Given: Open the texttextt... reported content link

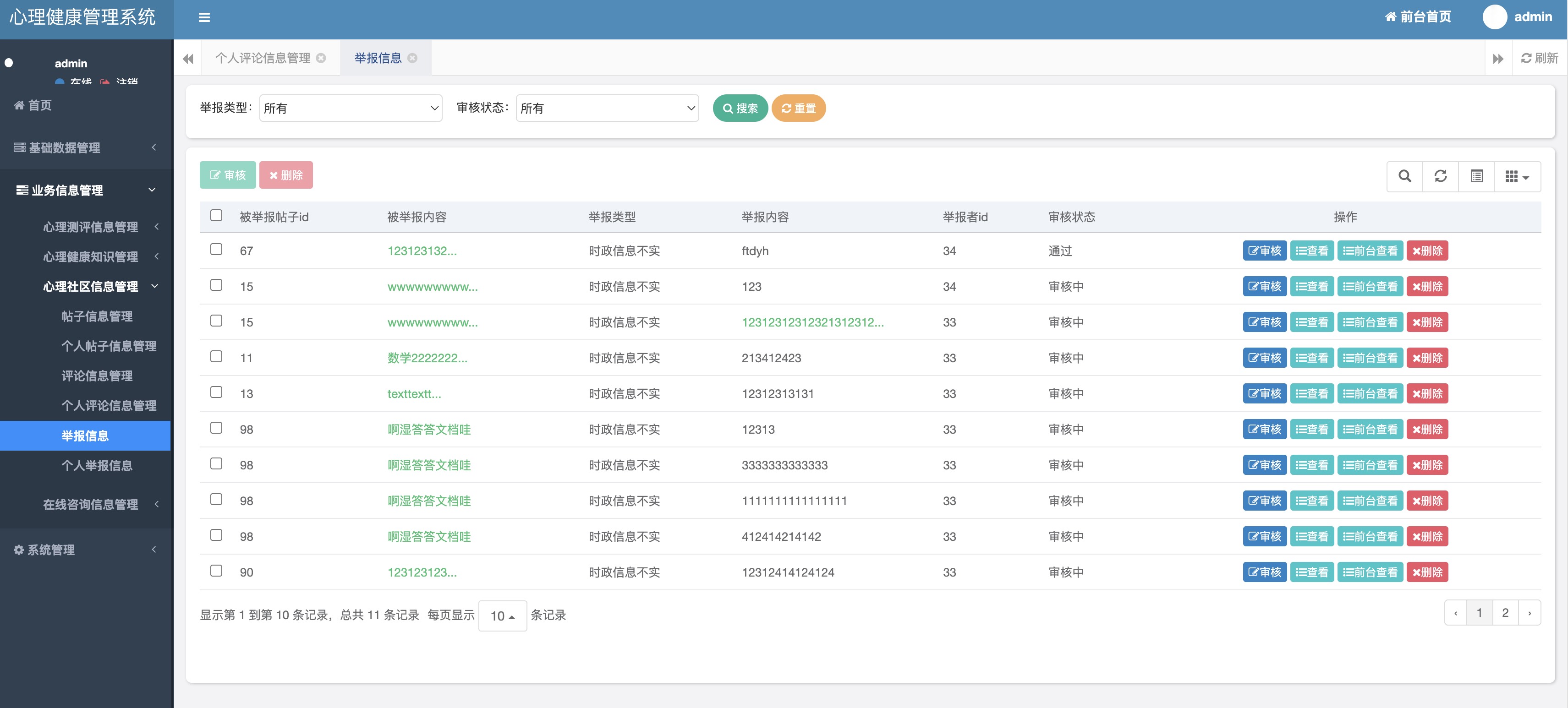Looking at the screenshot, I should [x=414, y=393].
